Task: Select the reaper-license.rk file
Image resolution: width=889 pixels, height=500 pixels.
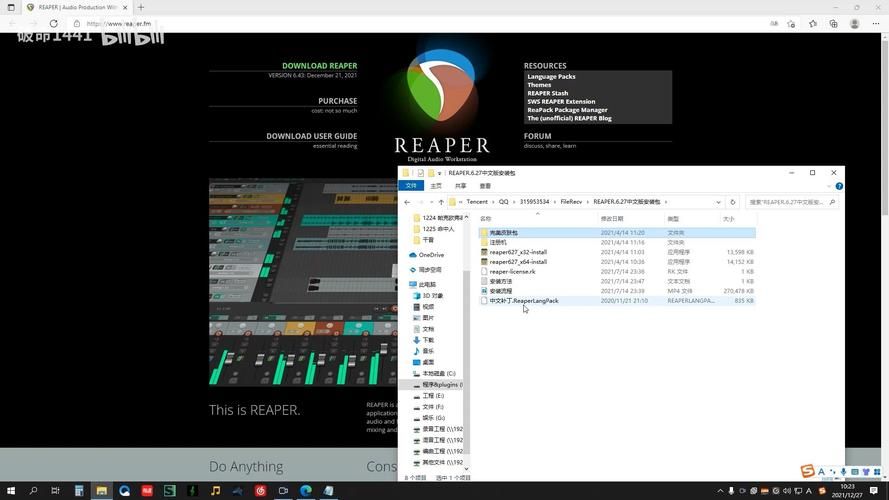Action: (x=512, y=272)
